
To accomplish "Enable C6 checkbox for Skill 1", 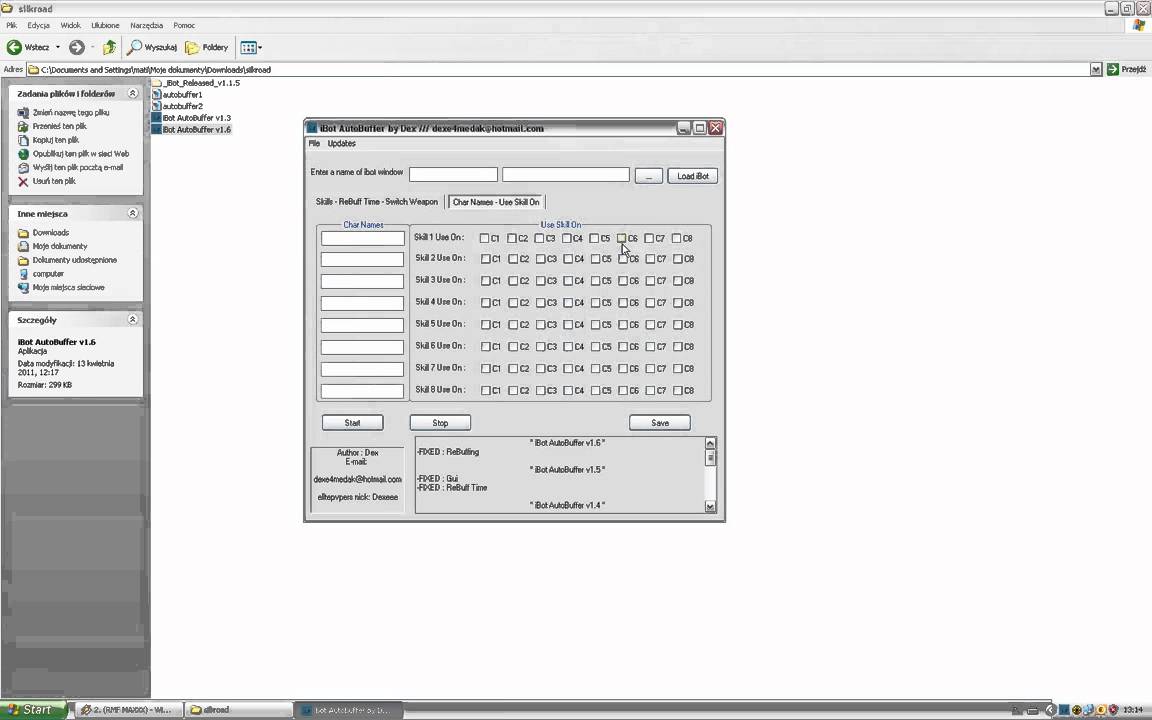I will (x=624, y=238).
